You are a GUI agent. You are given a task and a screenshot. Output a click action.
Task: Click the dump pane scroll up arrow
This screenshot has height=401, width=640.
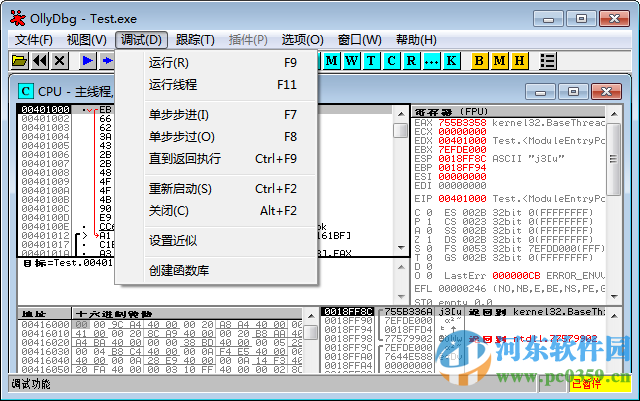pyautogui.click(x=311, y=316)
